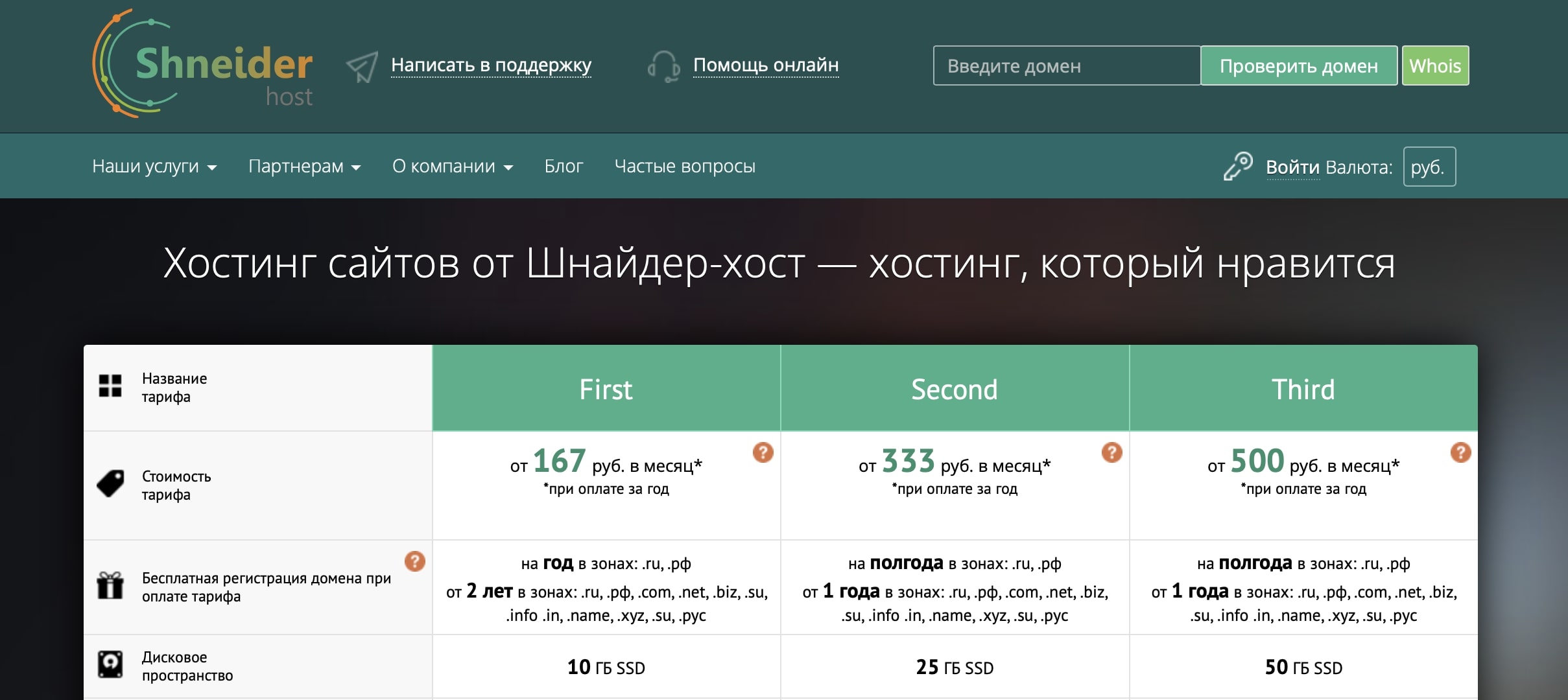1568x700 pixels.
Task: Click the key login icon
Action: pos(1238,166)
